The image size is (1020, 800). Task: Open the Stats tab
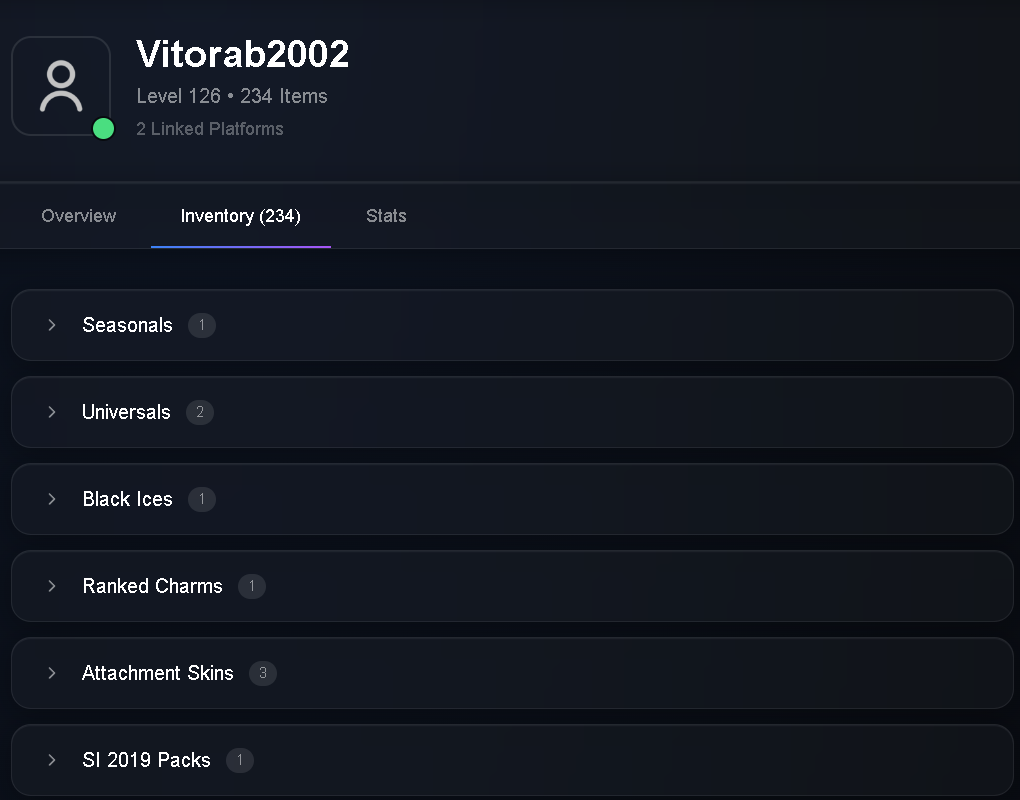pos(386,216)
